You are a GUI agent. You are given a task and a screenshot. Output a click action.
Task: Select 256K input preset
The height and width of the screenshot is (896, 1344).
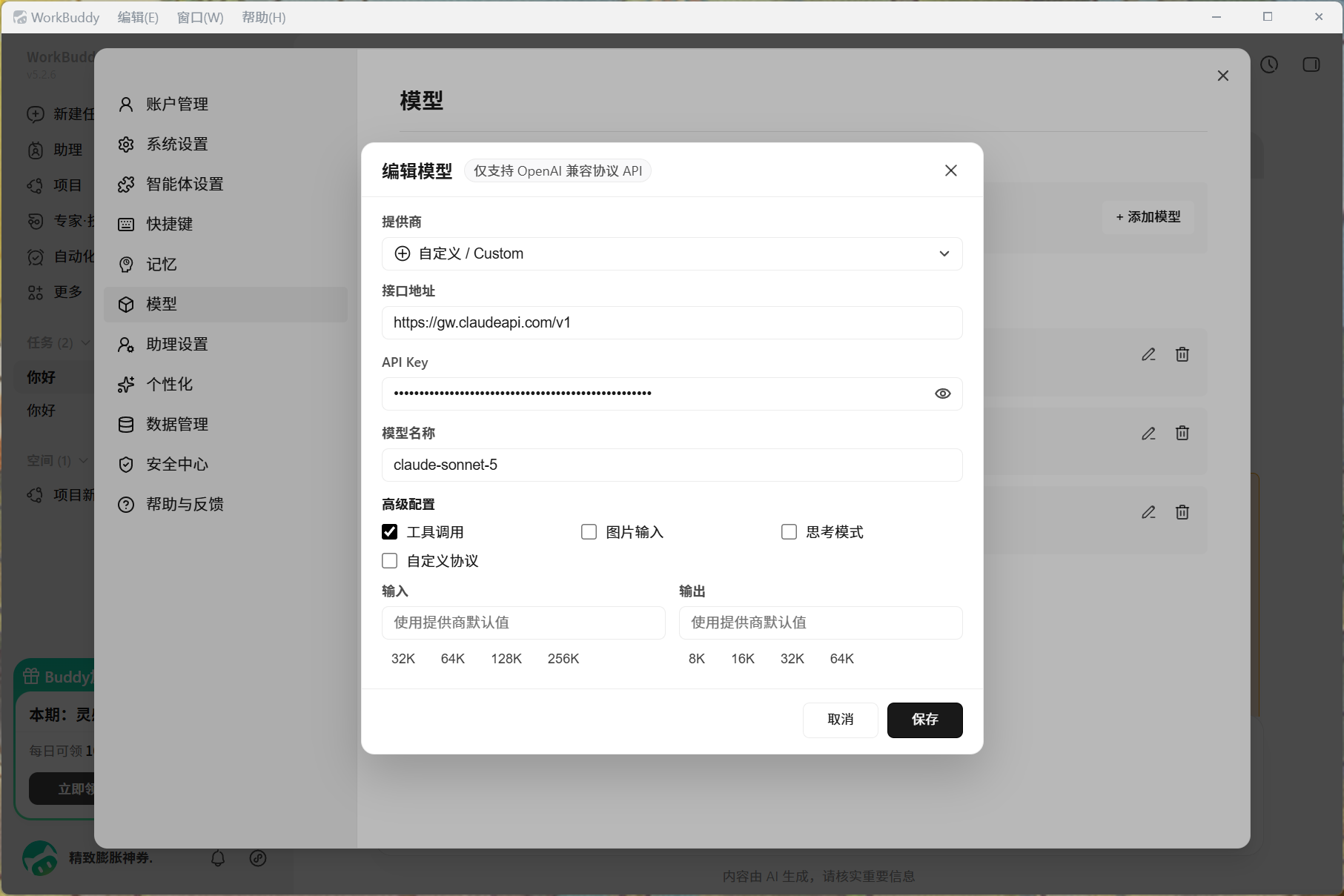pyautogui.click(x=563, y=659)
